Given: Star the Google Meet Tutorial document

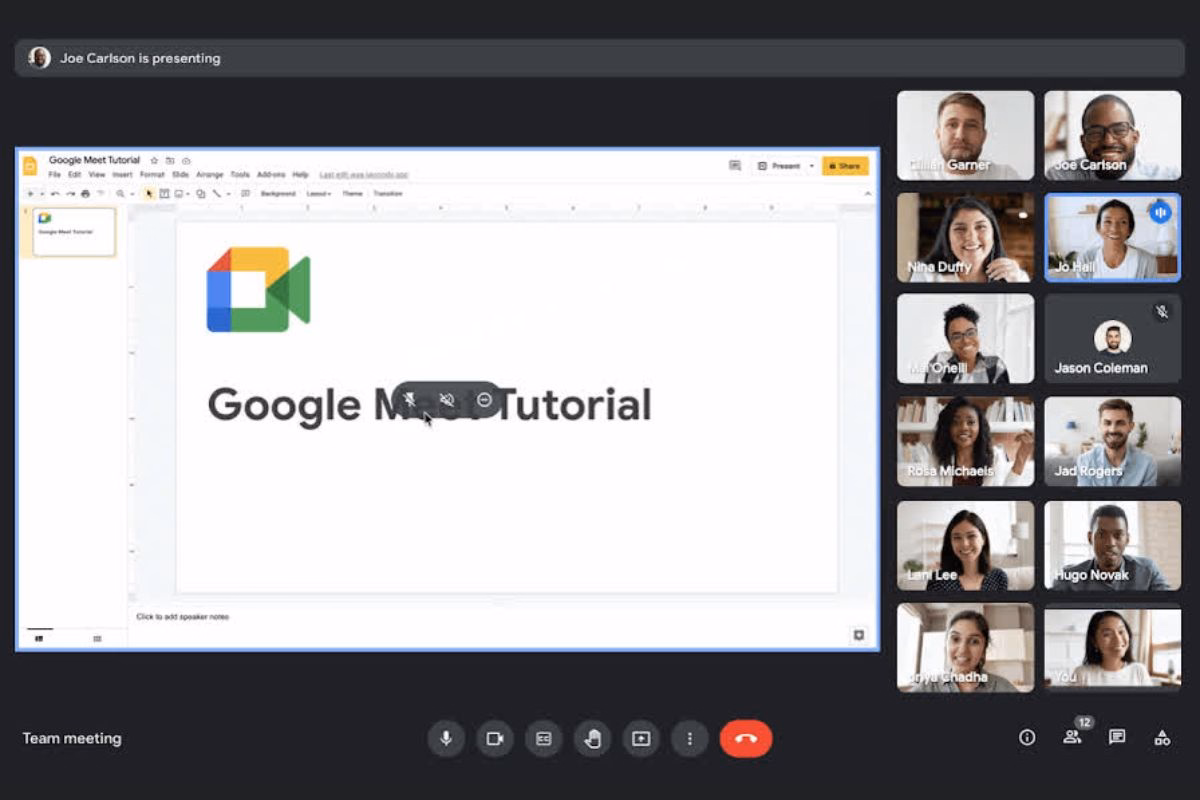Looking at the screenshot, I should (x=156, y=159).
